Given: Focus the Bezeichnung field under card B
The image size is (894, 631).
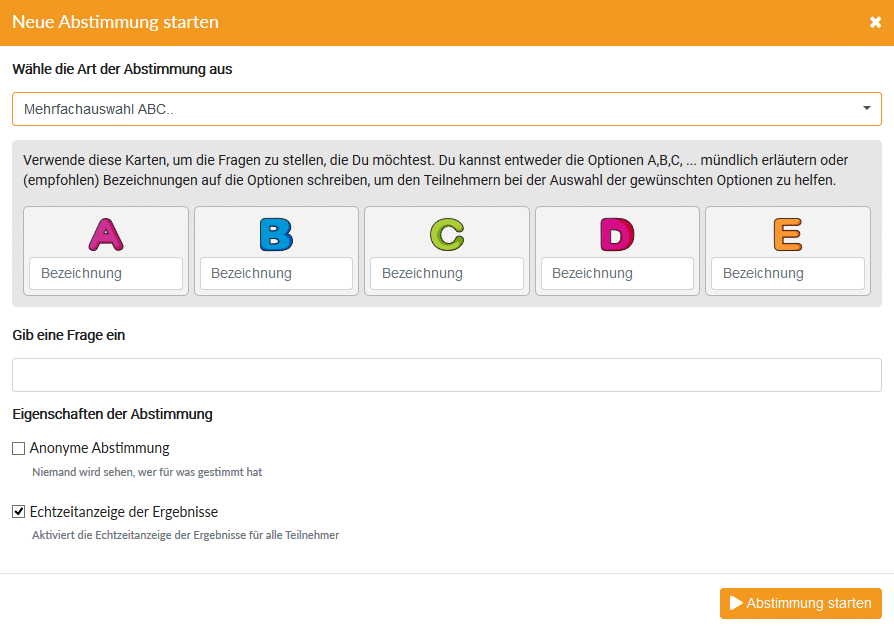Looking at the screenshot, I should pos(276,273).
